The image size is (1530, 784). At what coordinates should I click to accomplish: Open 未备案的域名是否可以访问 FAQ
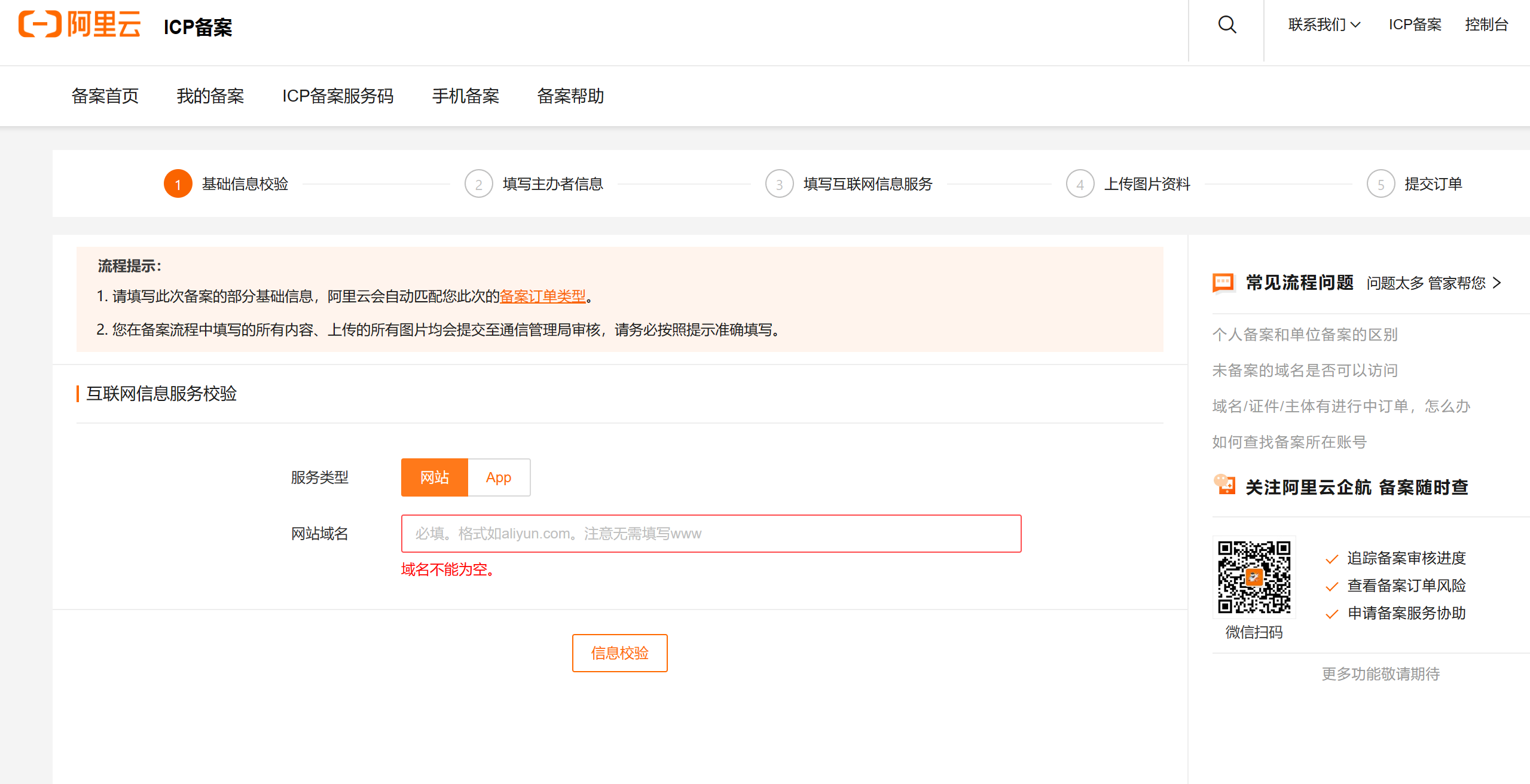pos(1305,370)
